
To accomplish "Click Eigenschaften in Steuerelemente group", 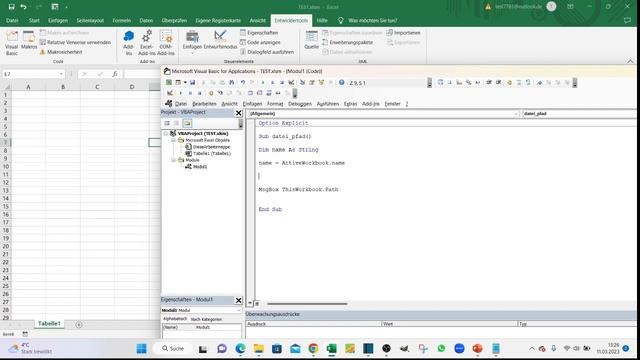I will (259, 33).
